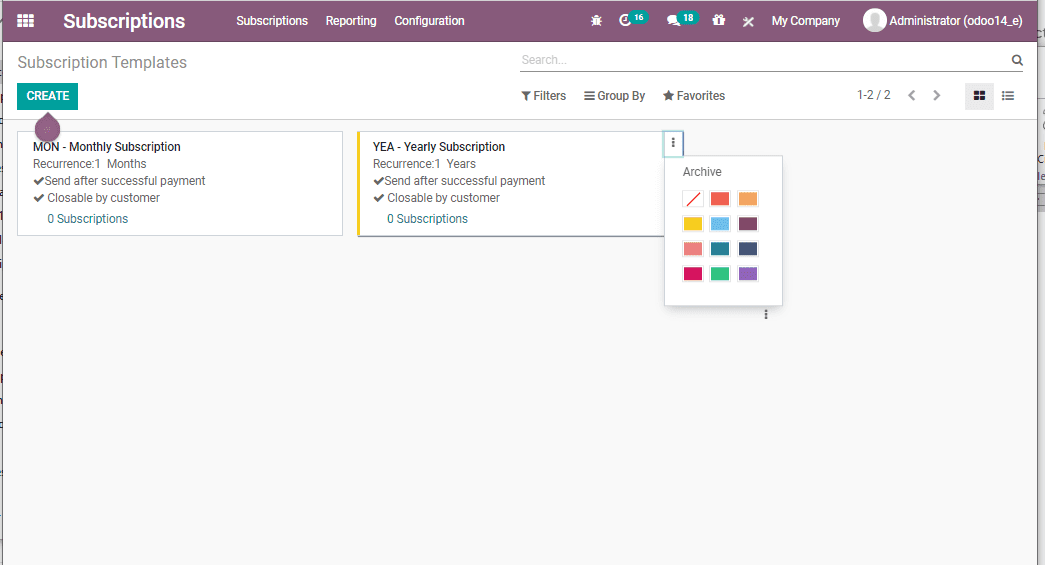Click the Subscription Templates breadcrumb title

point(102,62)
